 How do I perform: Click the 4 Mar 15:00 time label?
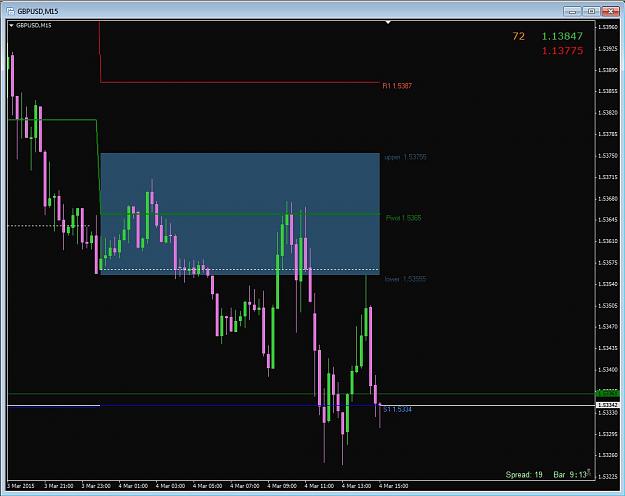coord(393,486)
